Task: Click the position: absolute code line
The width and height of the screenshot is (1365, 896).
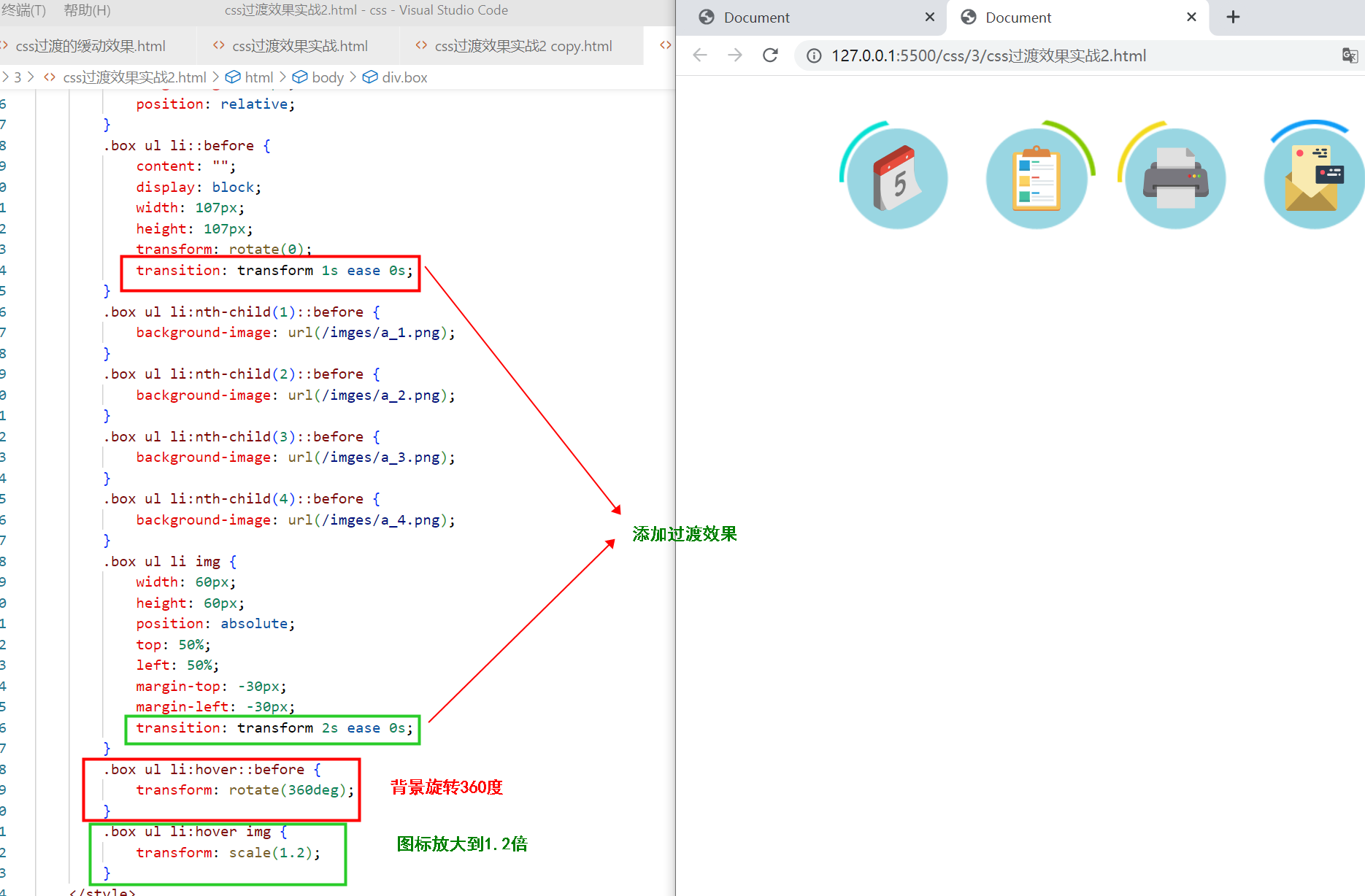Action: tap(215, 624)
